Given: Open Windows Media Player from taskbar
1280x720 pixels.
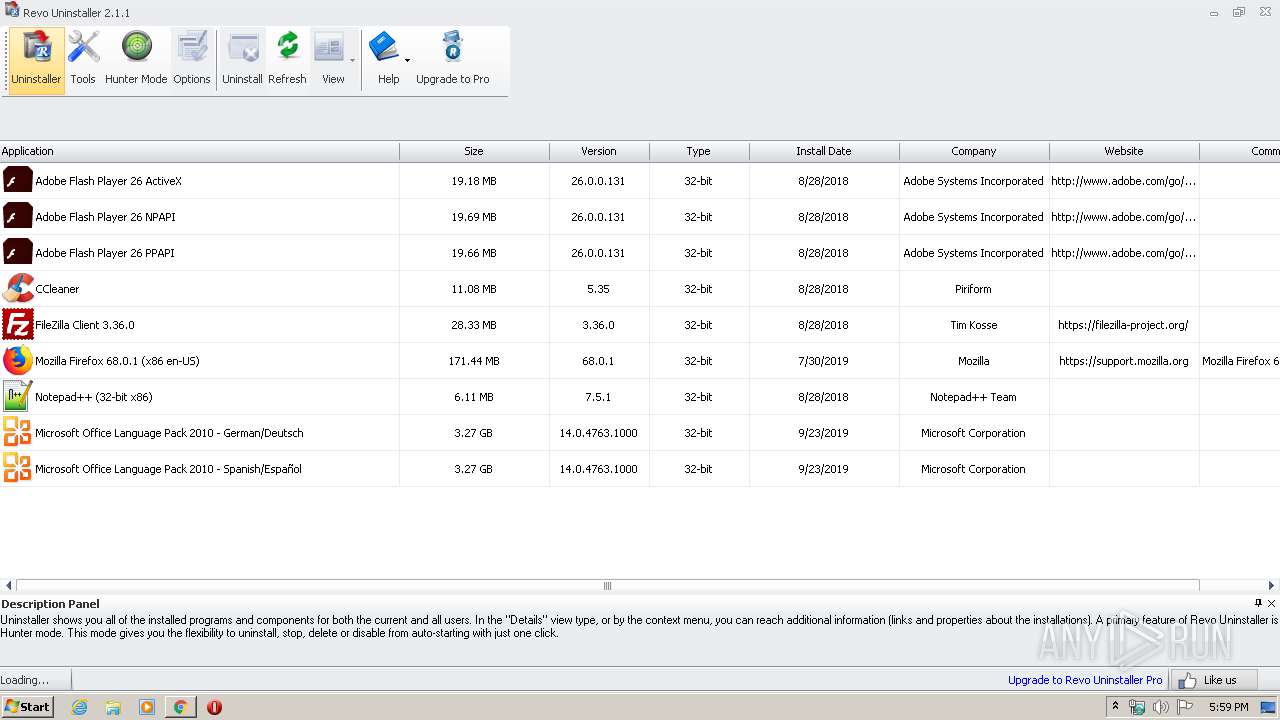Looking at the screenshot, I should [x=147, y=707].
